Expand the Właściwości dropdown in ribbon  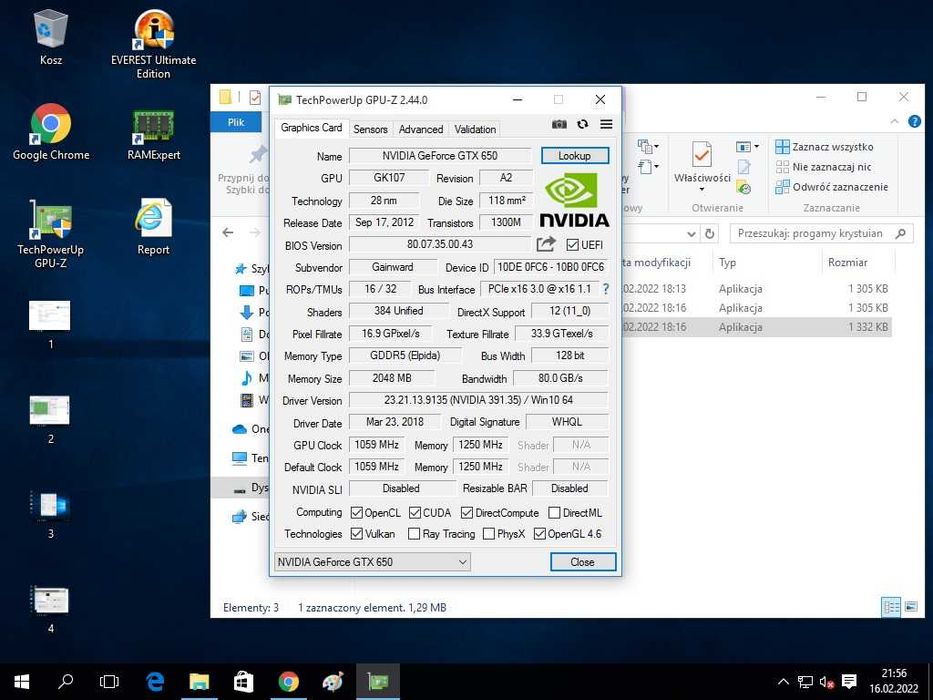(701, 190)
